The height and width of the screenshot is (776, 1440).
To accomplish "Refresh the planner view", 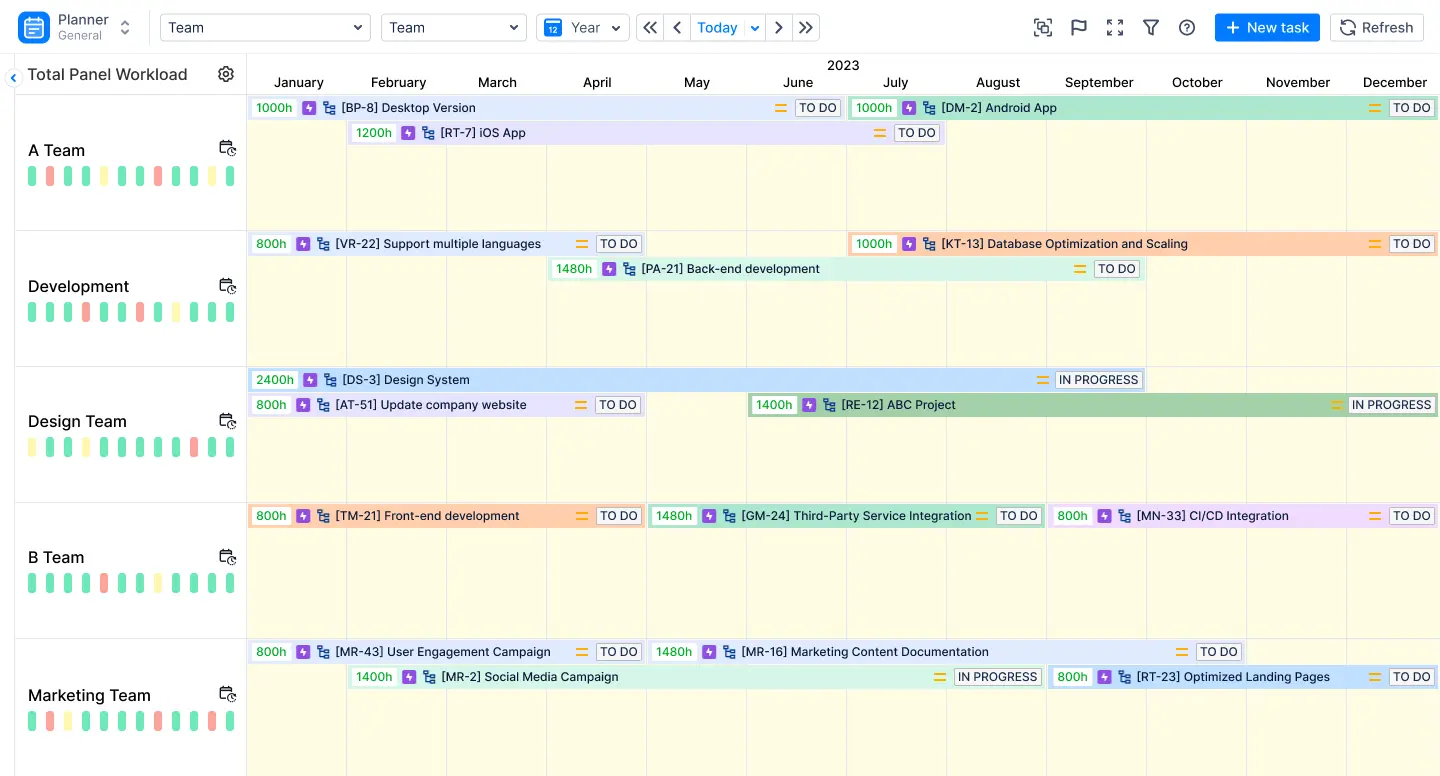I will (1377, 27).
